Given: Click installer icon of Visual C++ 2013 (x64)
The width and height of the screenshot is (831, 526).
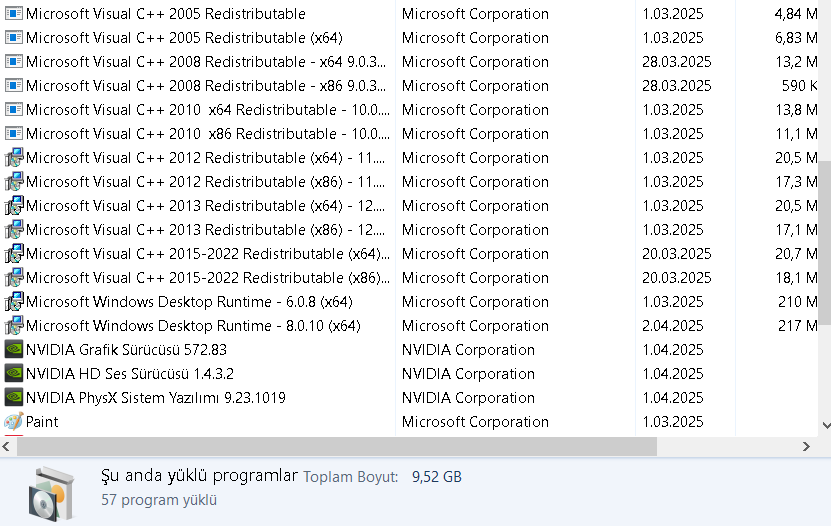Looking at the screenshot, I should 14,206.
